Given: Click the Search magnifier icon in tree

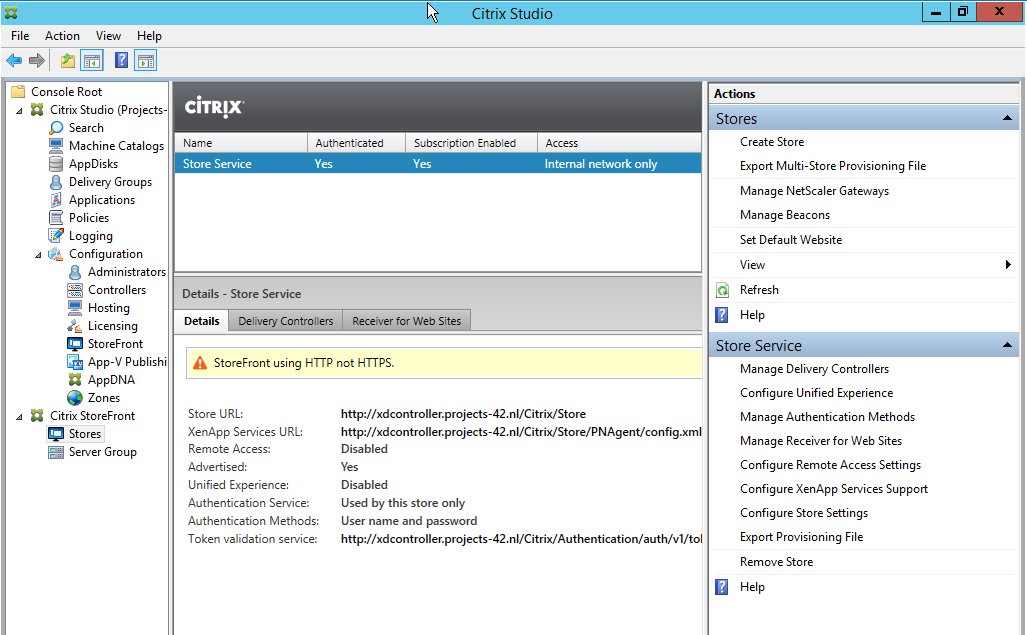Looking at the screenshot, I should (57, 128).
